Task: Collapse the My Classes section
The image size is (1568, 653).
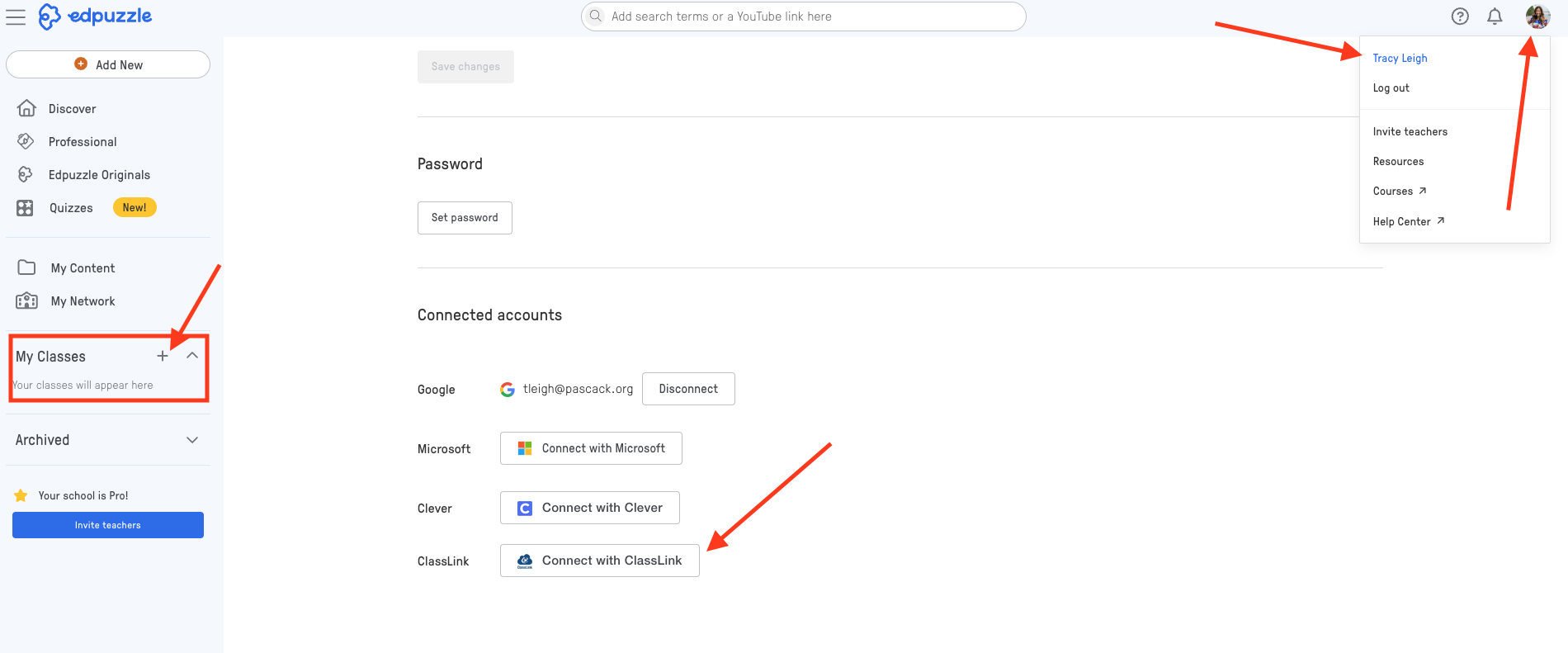Action: 192,356
